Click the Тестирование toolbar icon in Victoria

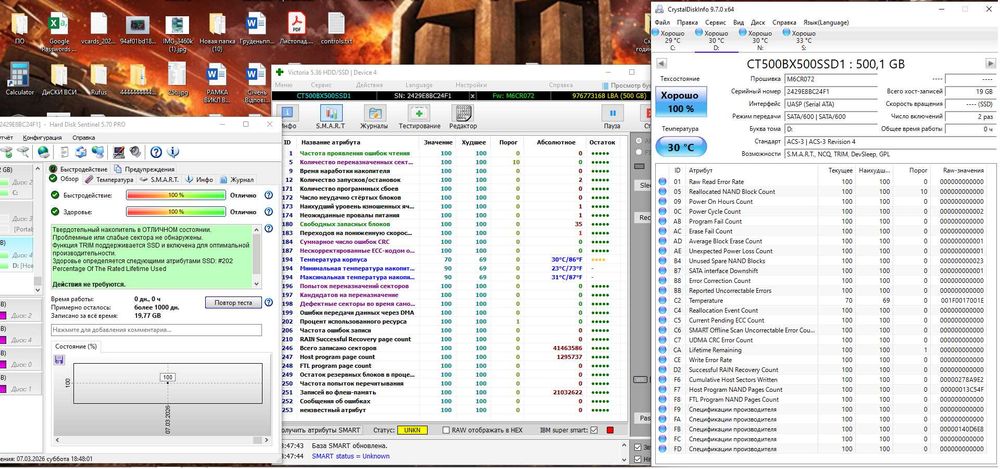point(419,114)
